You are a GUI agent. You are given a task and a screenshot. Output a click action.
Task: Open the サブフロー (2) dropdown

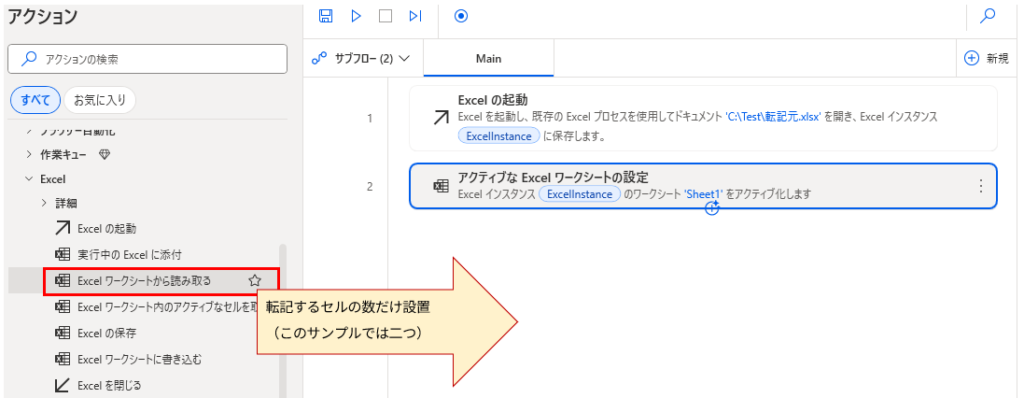361,58
